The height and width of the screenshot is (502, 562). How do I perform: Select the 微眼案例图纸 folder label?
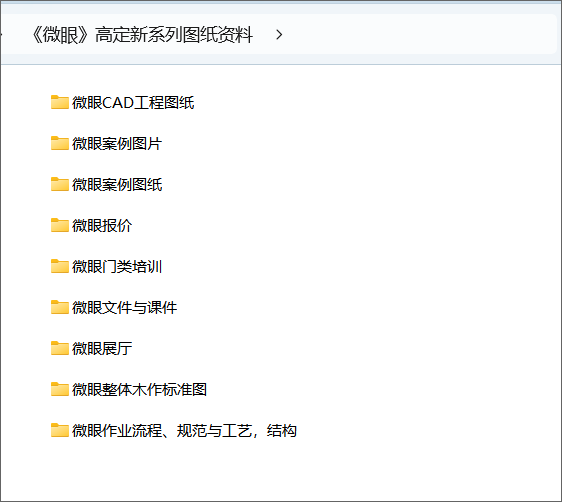tap(117, 185)
